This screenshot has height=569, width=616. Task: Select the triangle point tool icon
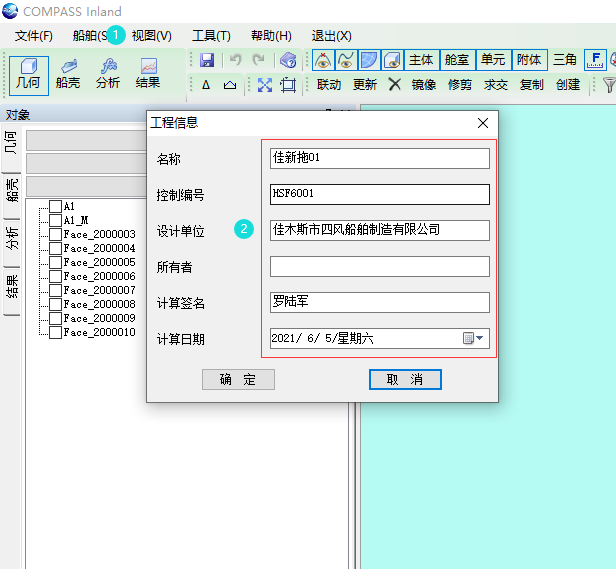(206, 85)
